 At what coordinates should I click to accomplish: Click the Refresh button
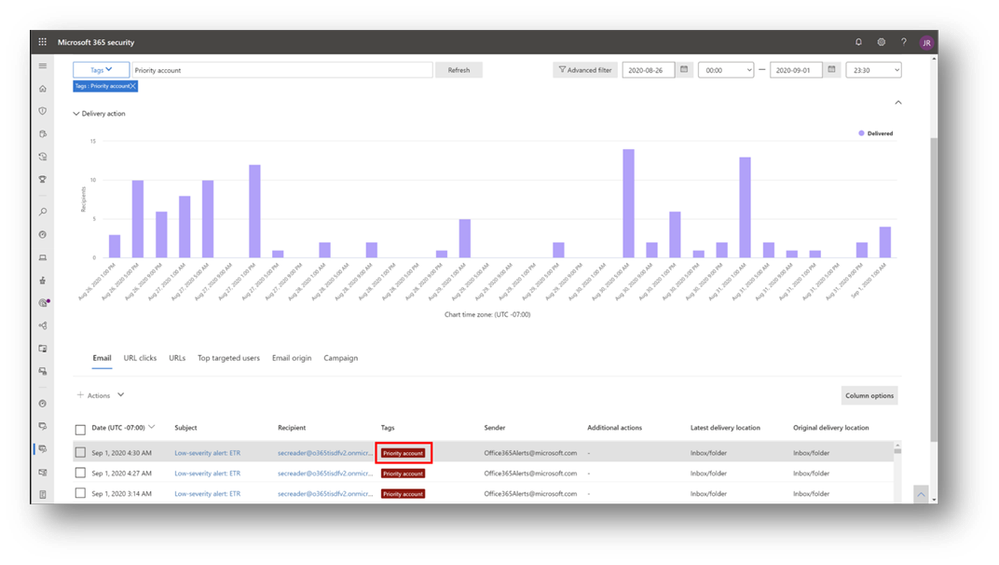click(x=459, y=70)
